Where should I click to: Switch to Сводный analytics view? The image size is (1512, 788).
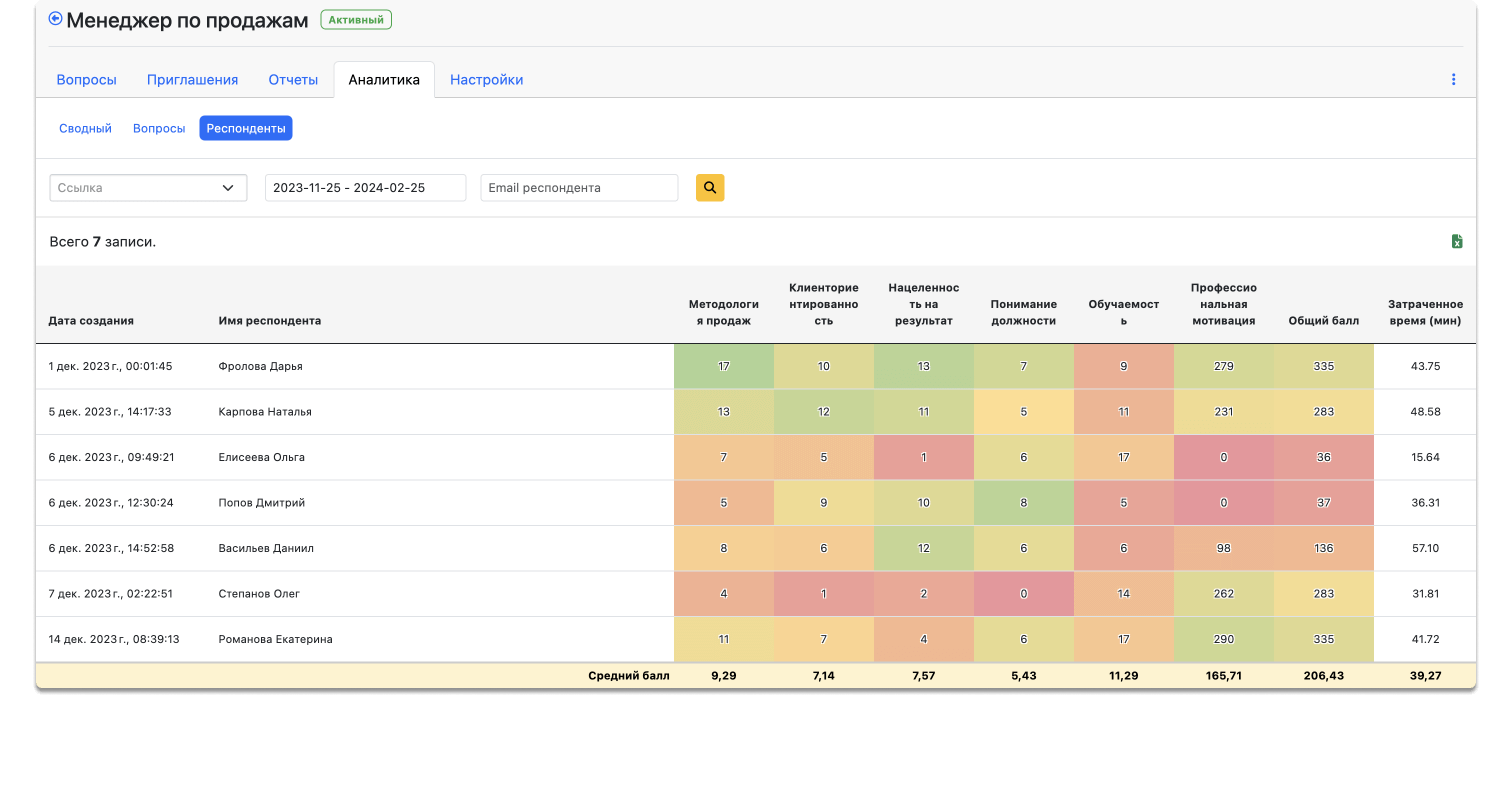85,128
